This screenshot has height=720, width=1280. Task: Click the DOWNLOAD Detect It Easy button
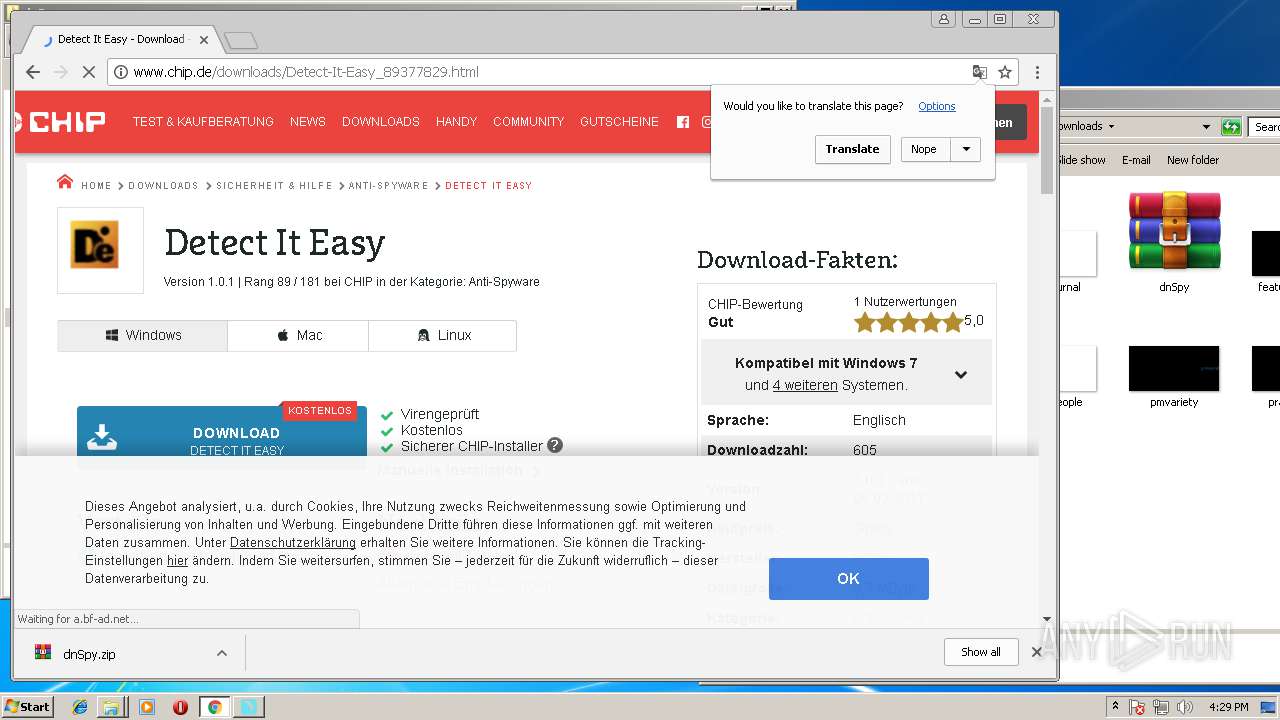click(x=222, y=438)
